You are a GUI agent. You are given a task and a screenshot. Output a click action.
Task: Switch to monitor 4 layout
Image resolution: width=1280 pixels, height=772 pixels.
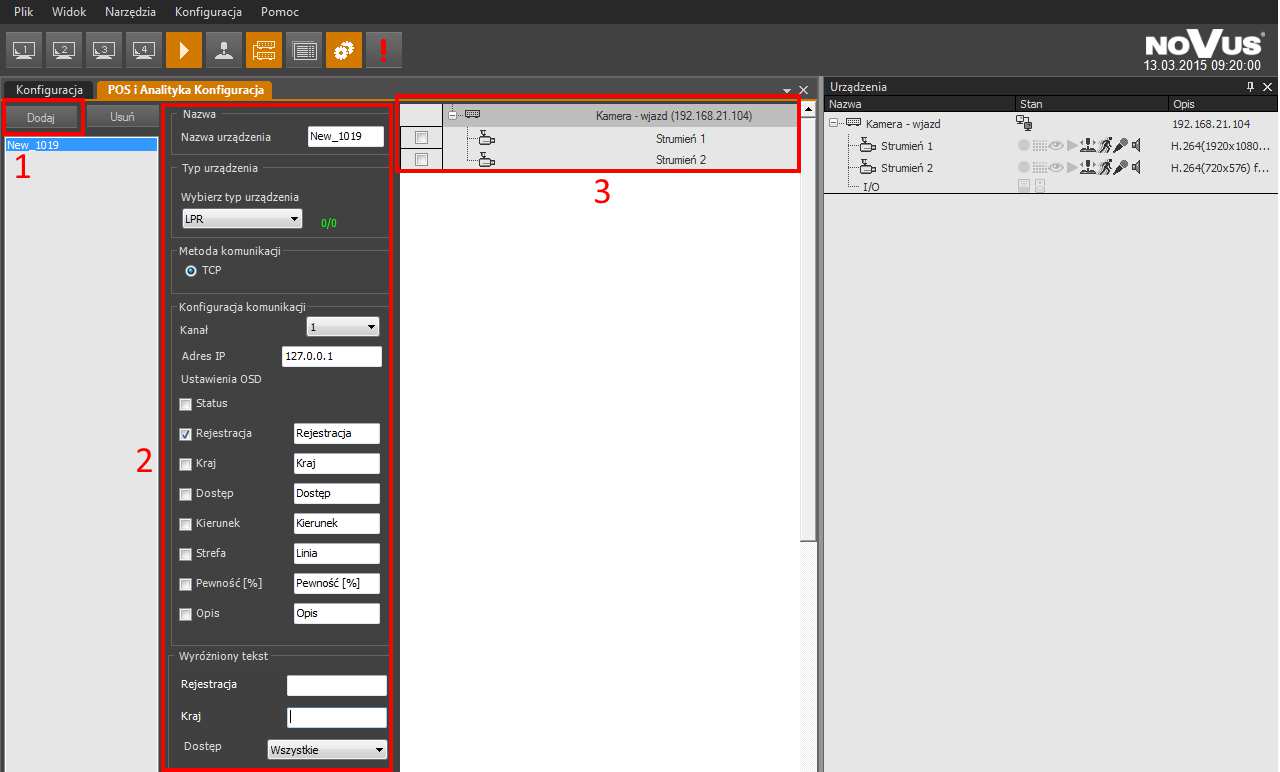pos(143,49)
